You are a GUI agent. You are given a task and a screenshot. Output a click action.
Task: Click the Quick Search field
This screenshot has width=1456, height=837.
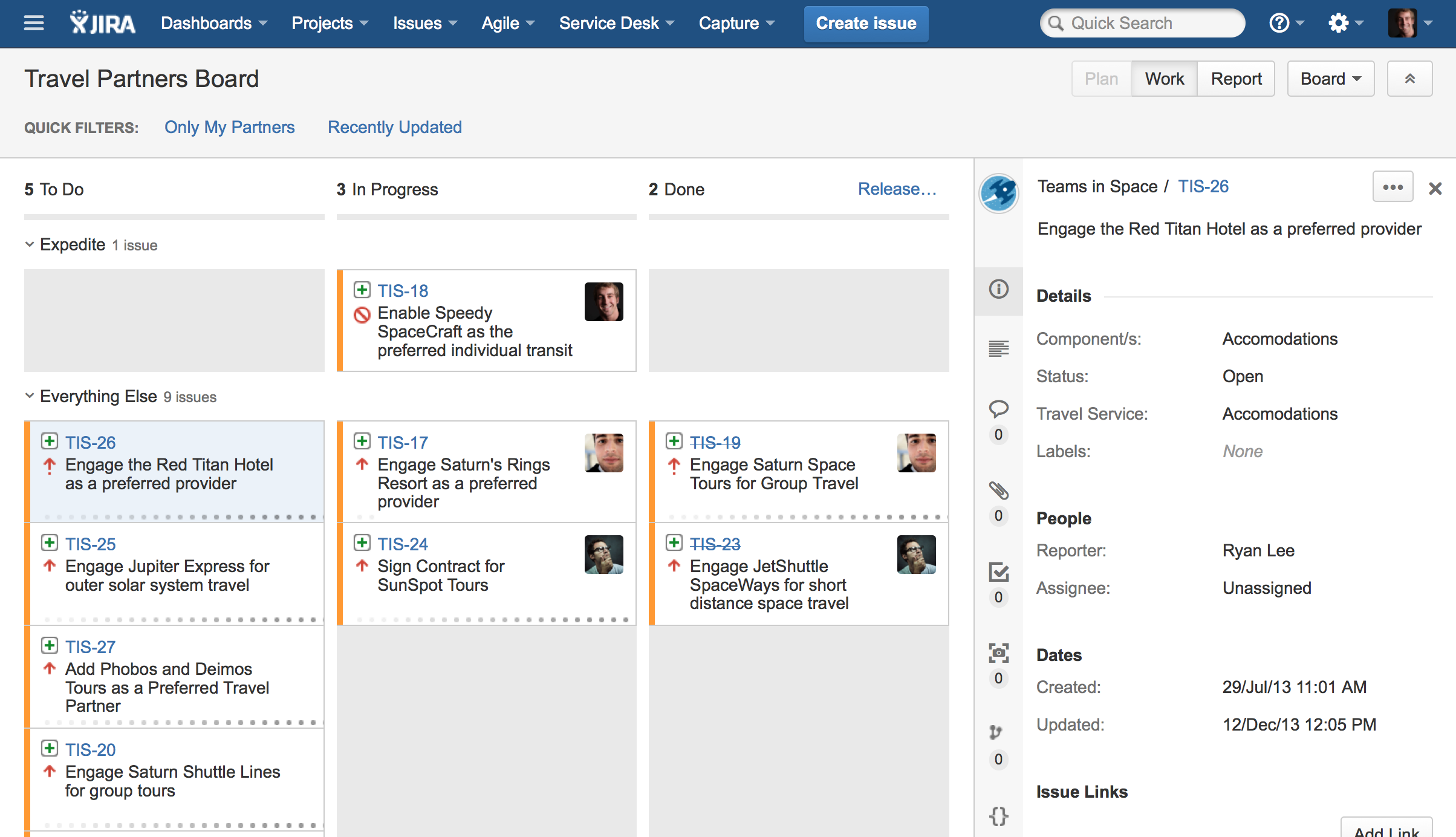click(1143, 23)
